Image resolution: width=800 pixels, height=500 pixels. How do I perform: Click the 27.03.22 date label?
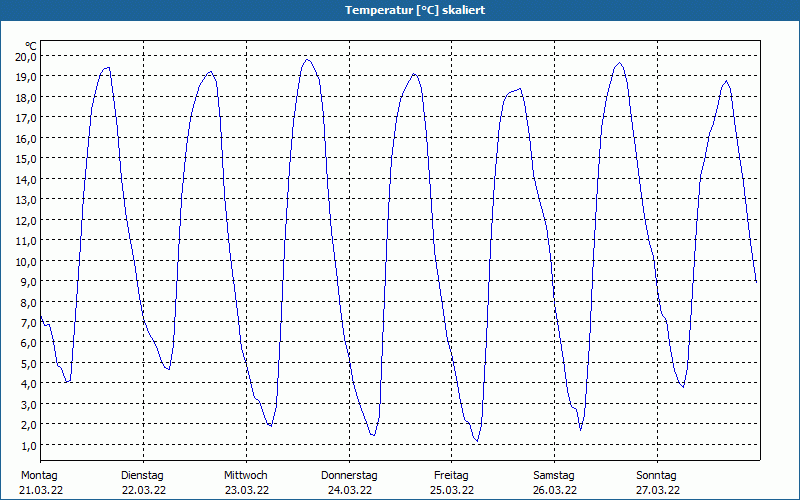click(x=656, y=490)
